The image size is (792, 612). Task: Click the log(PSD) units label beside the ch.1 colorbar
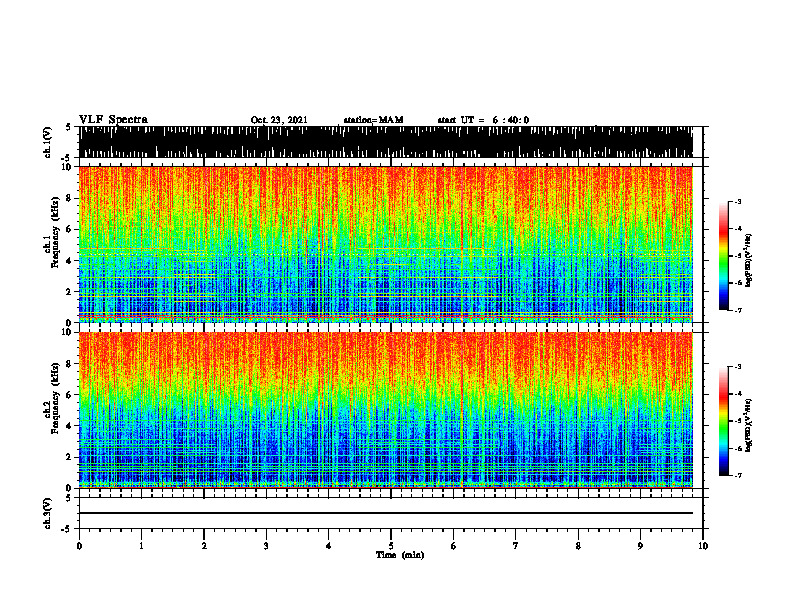[x=749, y=260]
